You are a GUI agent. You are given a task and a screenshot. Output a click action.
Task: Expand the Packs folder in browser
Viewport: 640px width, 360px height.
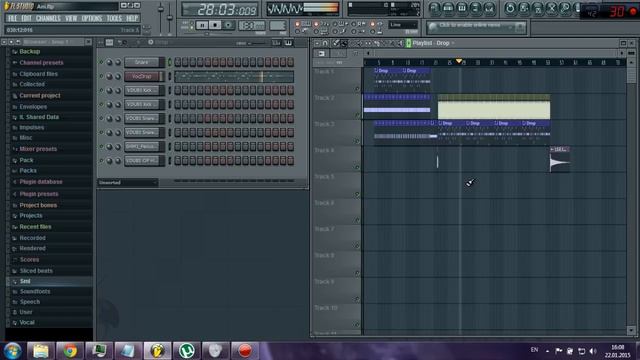pyautogui.click(x=28, y=171)
